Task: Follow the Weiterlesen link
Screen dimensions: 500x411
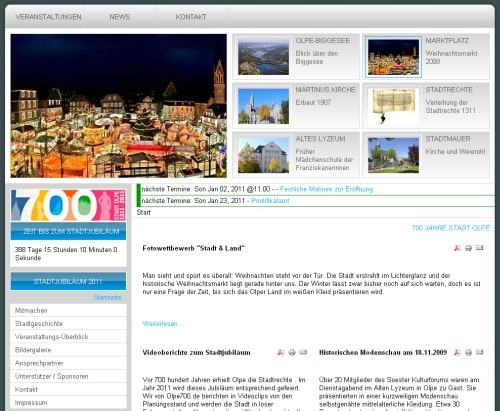Action: pos(162,324)
